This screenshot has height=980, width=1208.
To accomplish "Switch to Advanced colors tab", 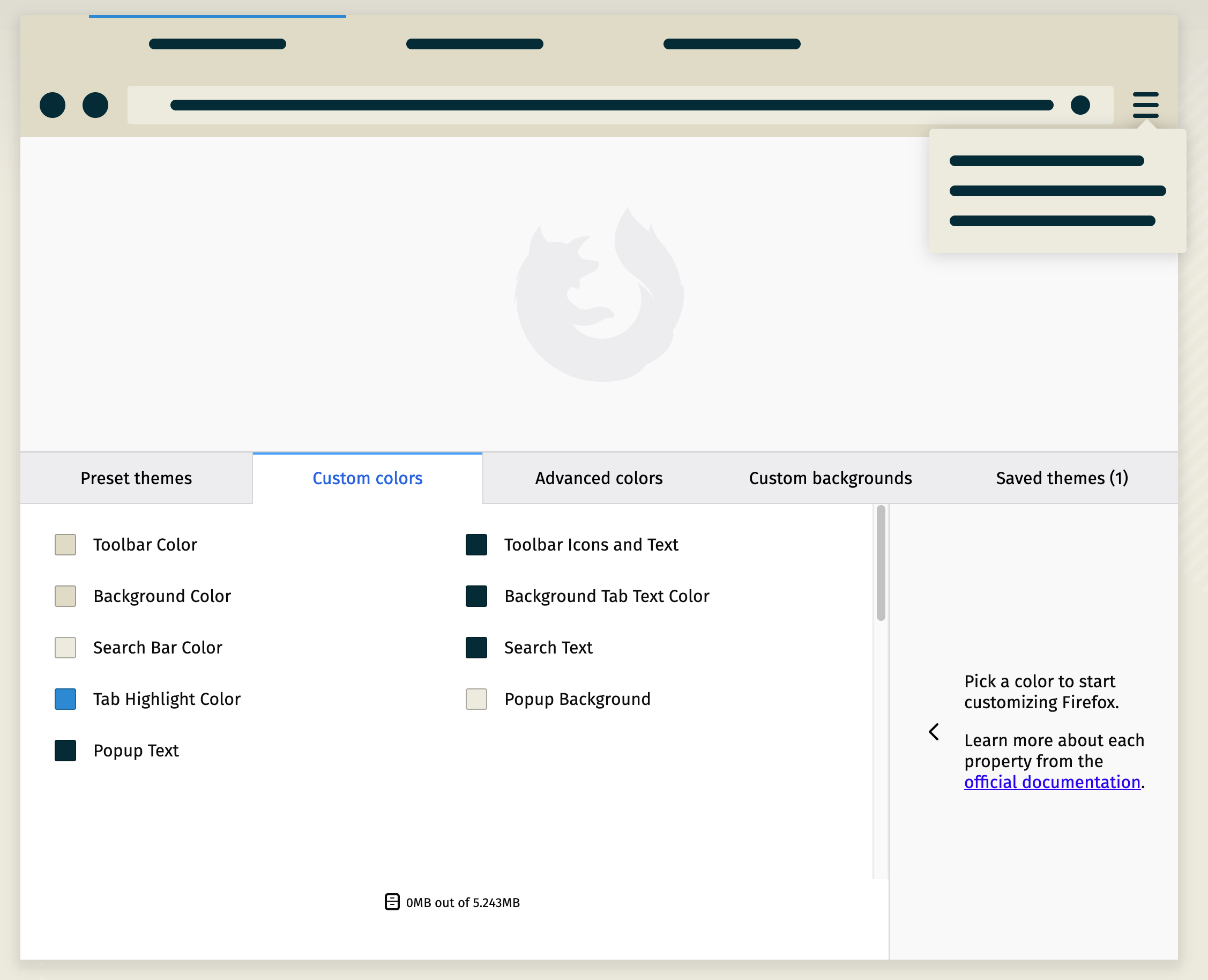I will pyautogui.click(x=599, y=478).
